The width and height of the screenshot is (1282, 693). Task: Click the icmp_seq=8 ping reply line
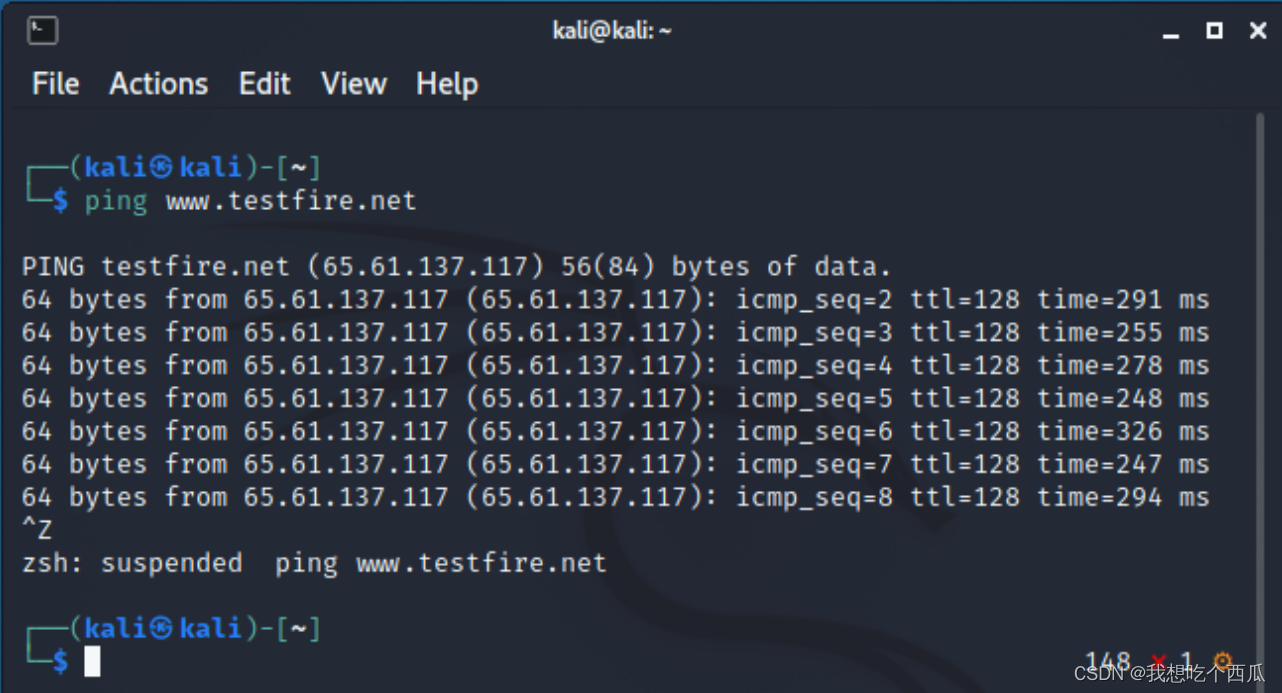point(616,497)
